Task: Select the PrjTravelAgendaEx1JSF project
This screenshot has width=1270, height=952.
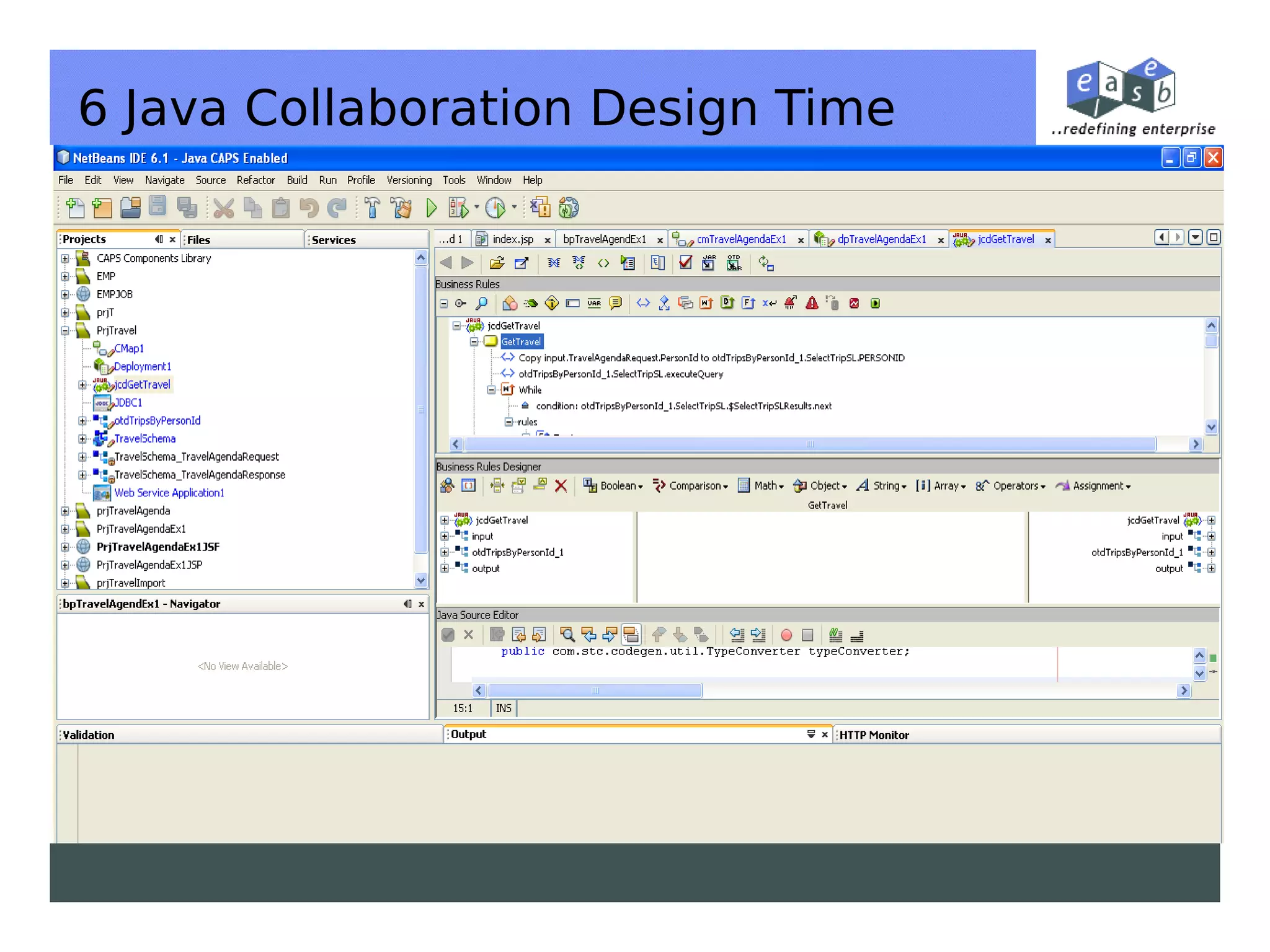Action: 158,547
